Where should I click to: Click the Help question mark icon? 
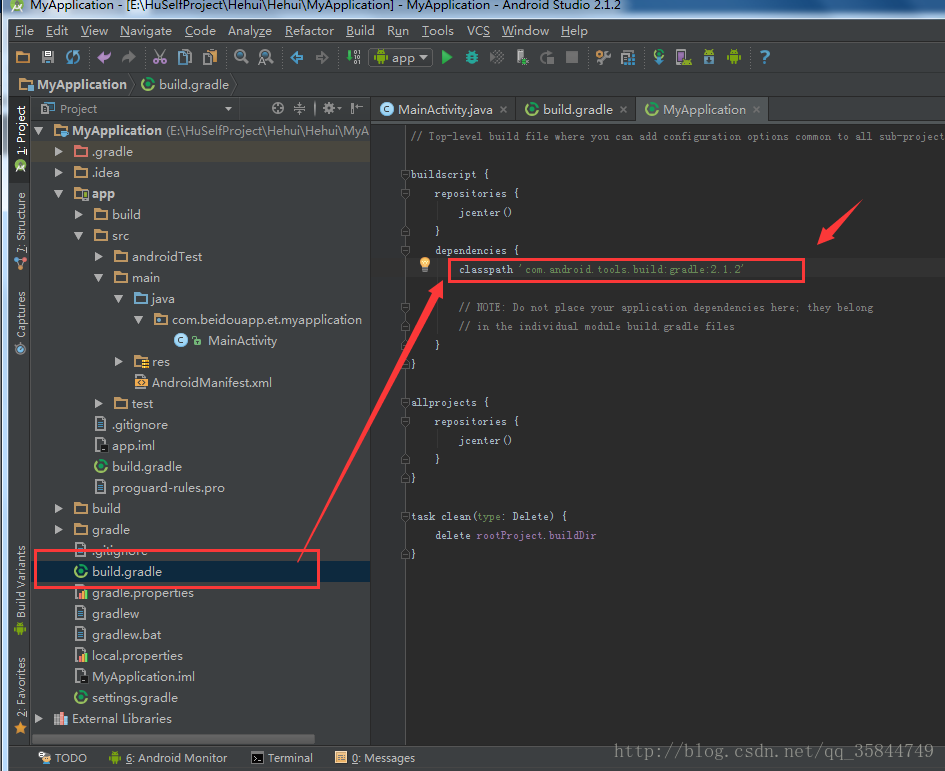point(765,57)
